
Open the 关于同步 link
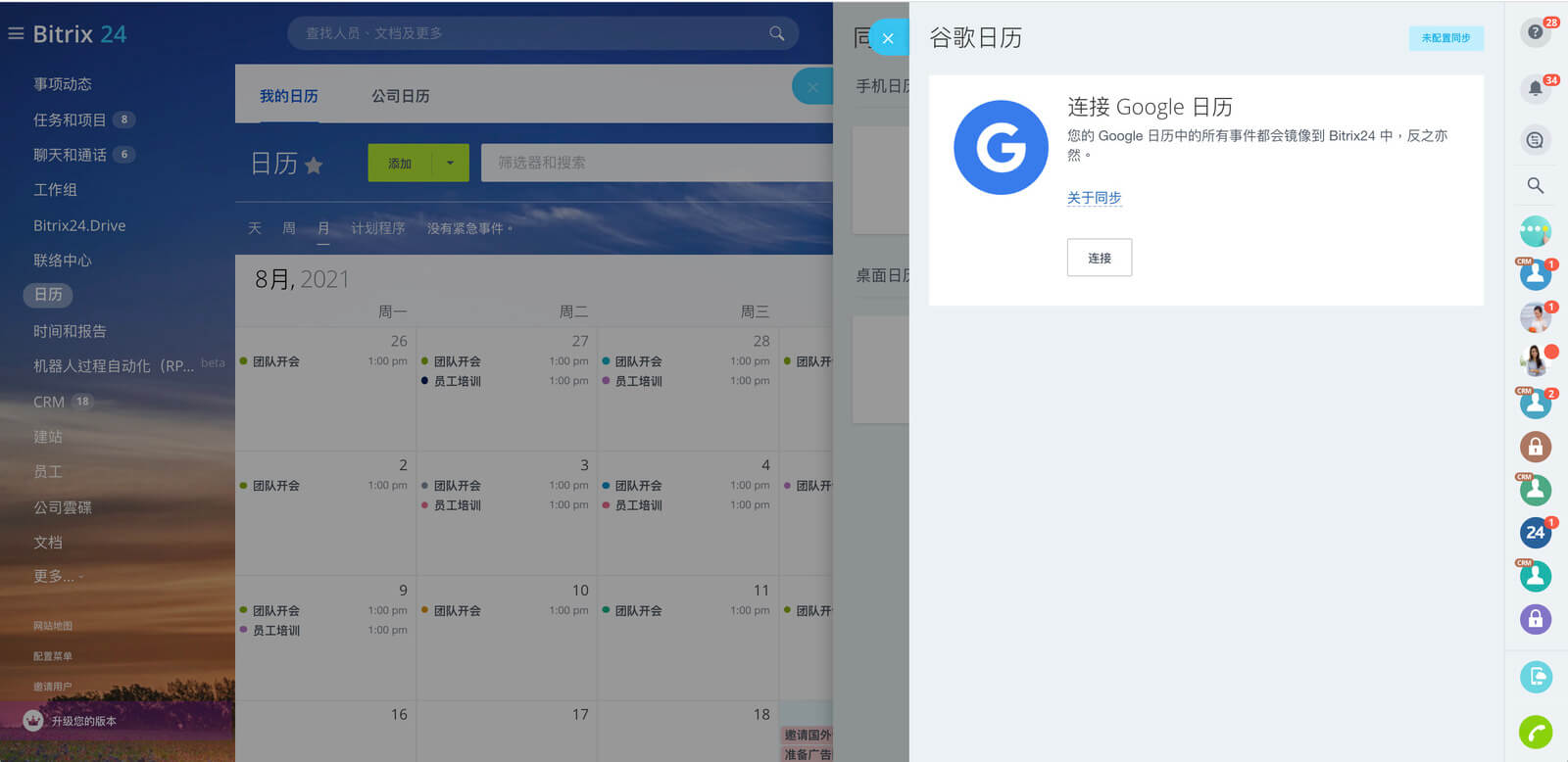coord(1094,198)
